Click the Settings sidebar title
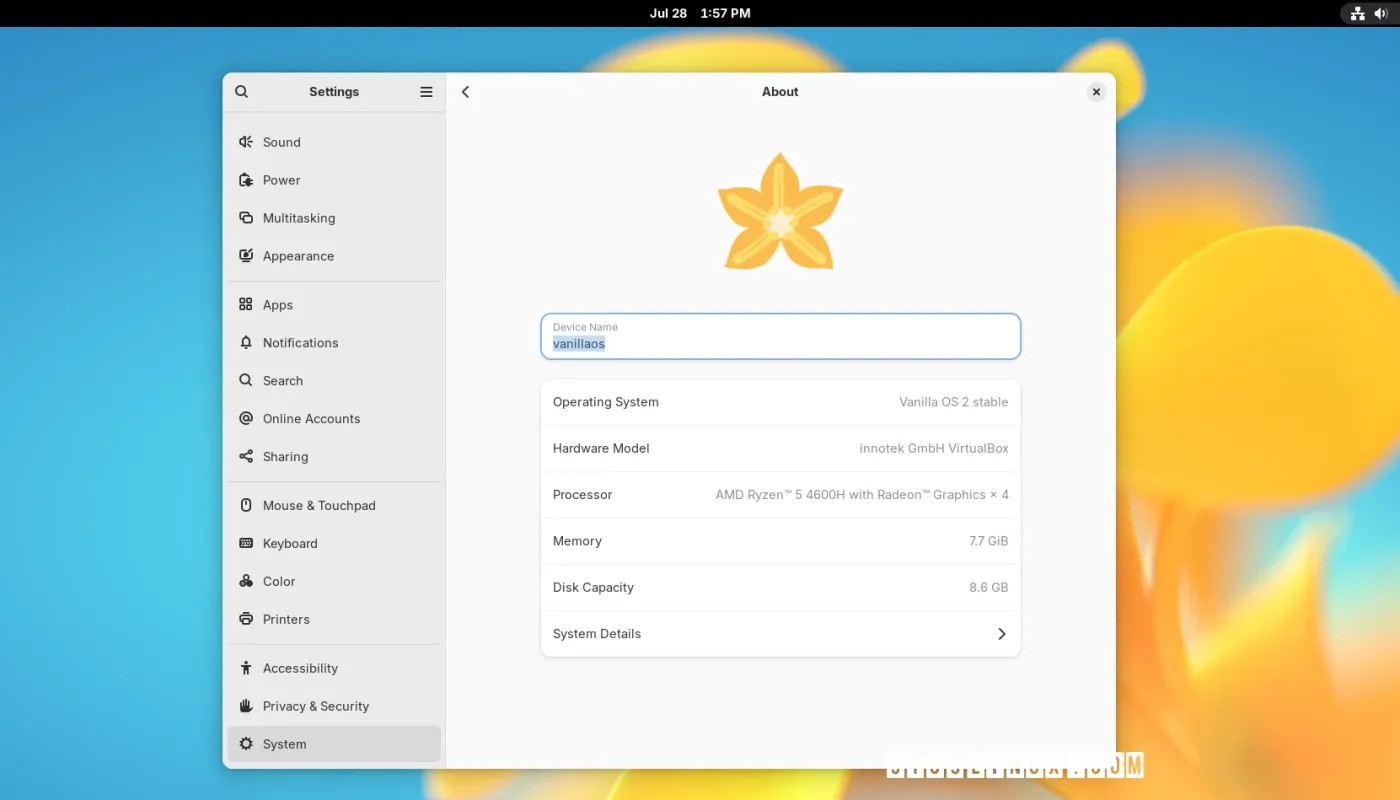The height and width of the screenshot is (800, 1400). point(334,91)
